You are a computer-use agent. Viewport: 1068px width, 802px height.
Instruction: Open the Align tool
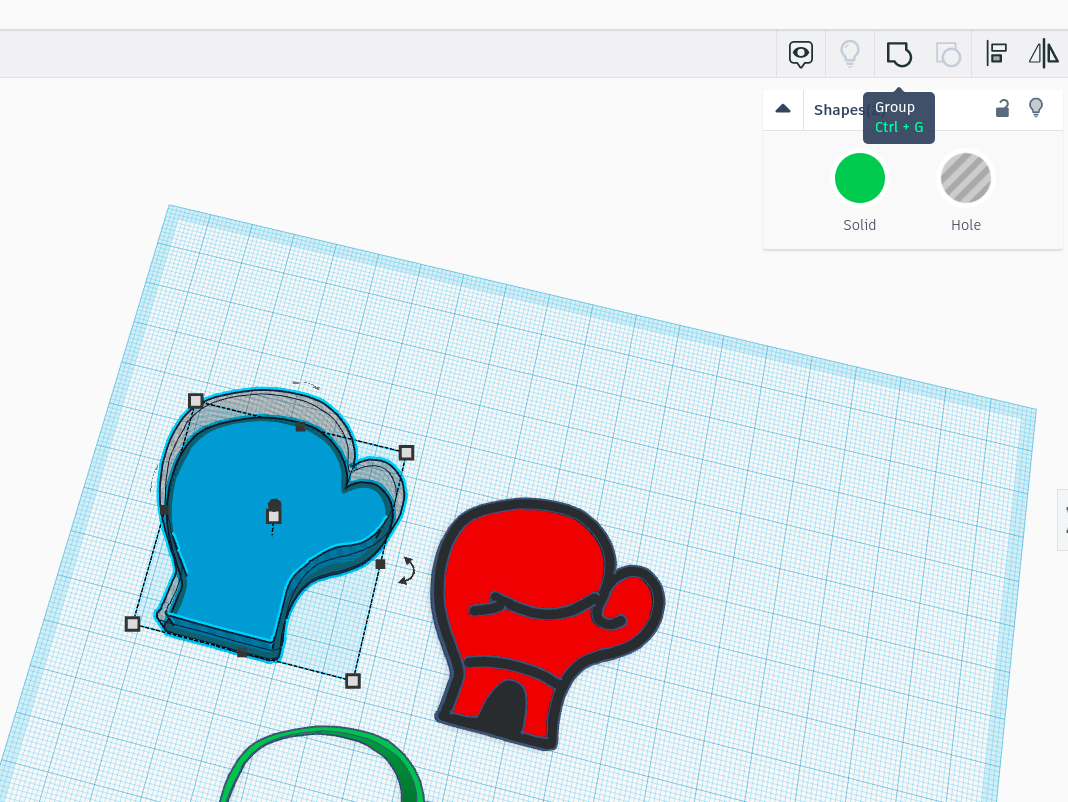point(996,54)
